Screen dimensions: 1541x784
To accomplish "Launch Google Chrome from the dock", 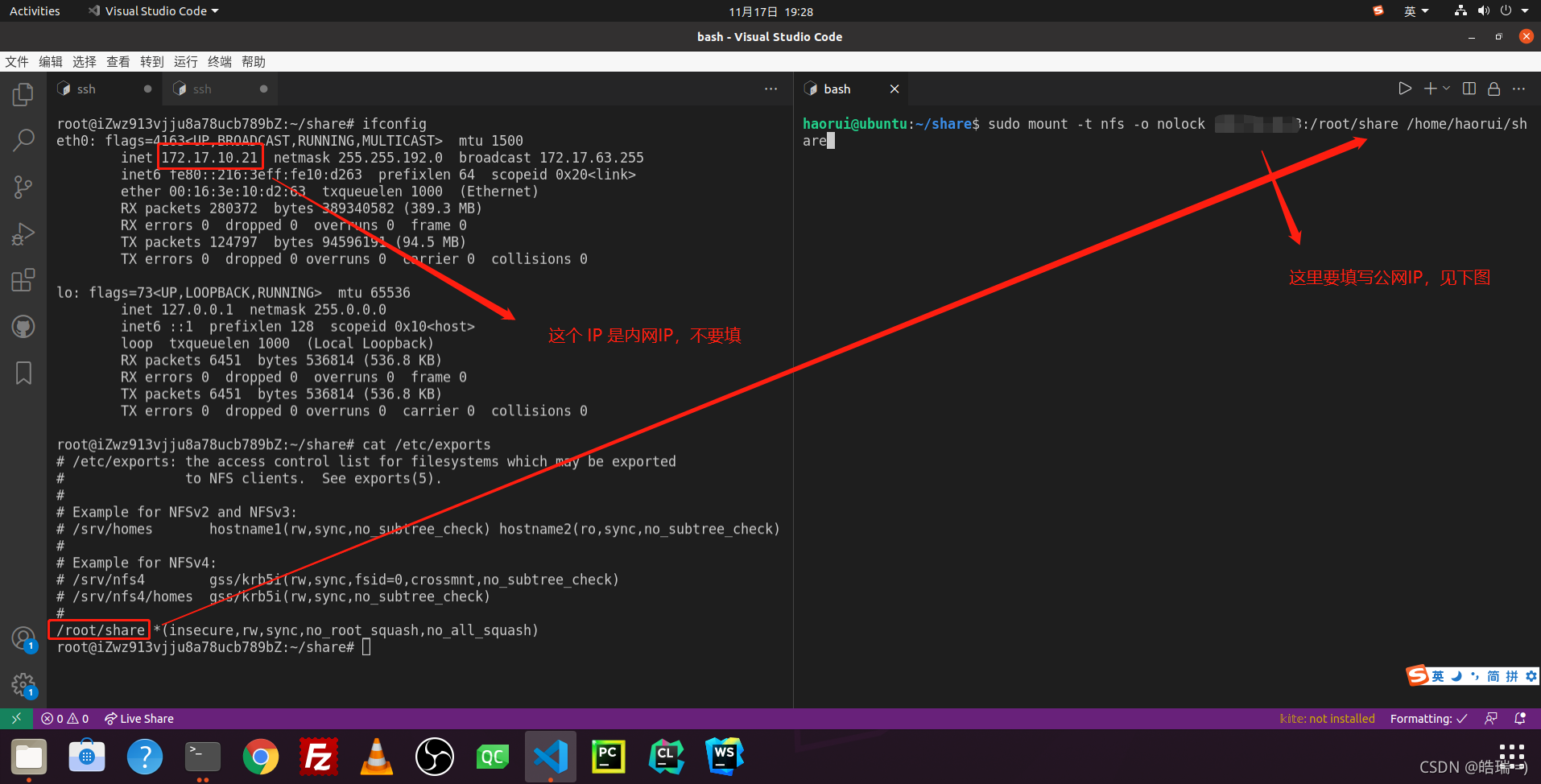I will point(261,757).
